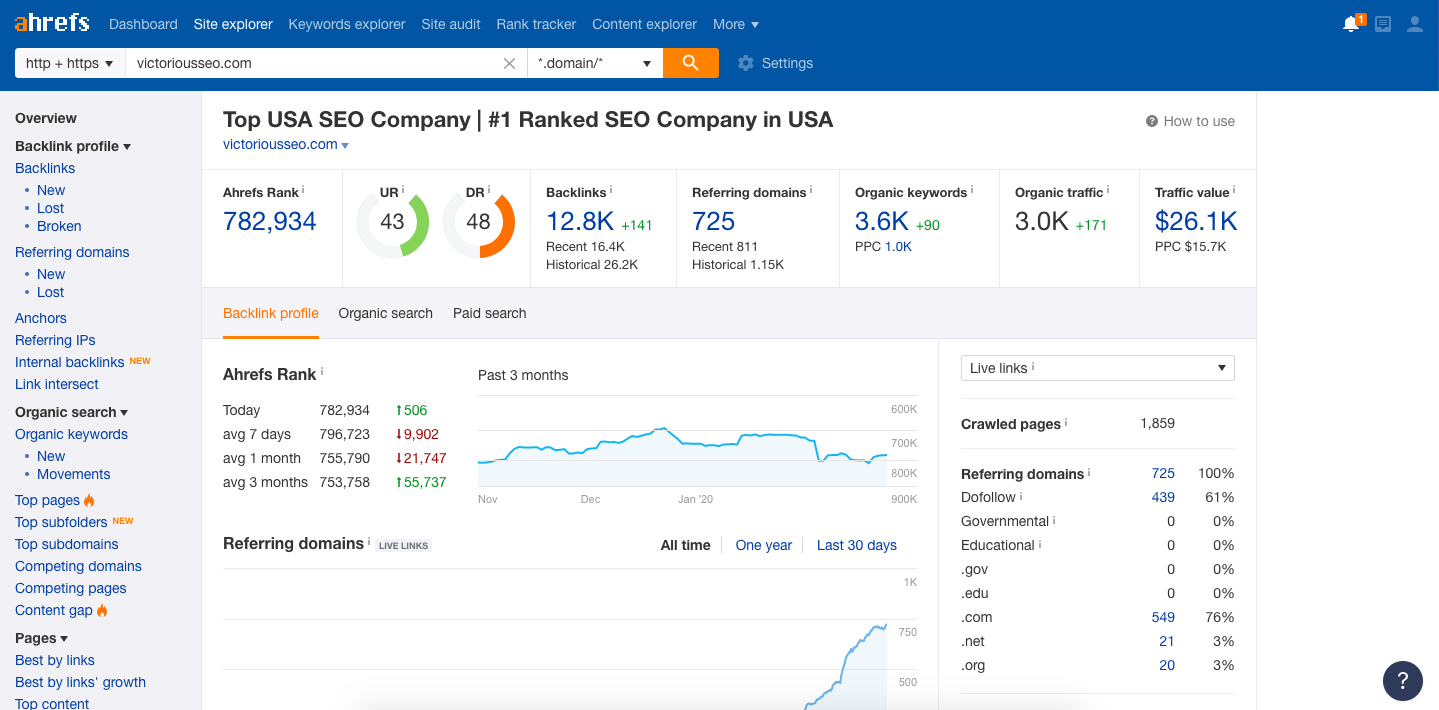Click the Ahrefs logo
The width and height of the screenshot is (1439, 710).
pyautogui.click(x=52, y=23)
